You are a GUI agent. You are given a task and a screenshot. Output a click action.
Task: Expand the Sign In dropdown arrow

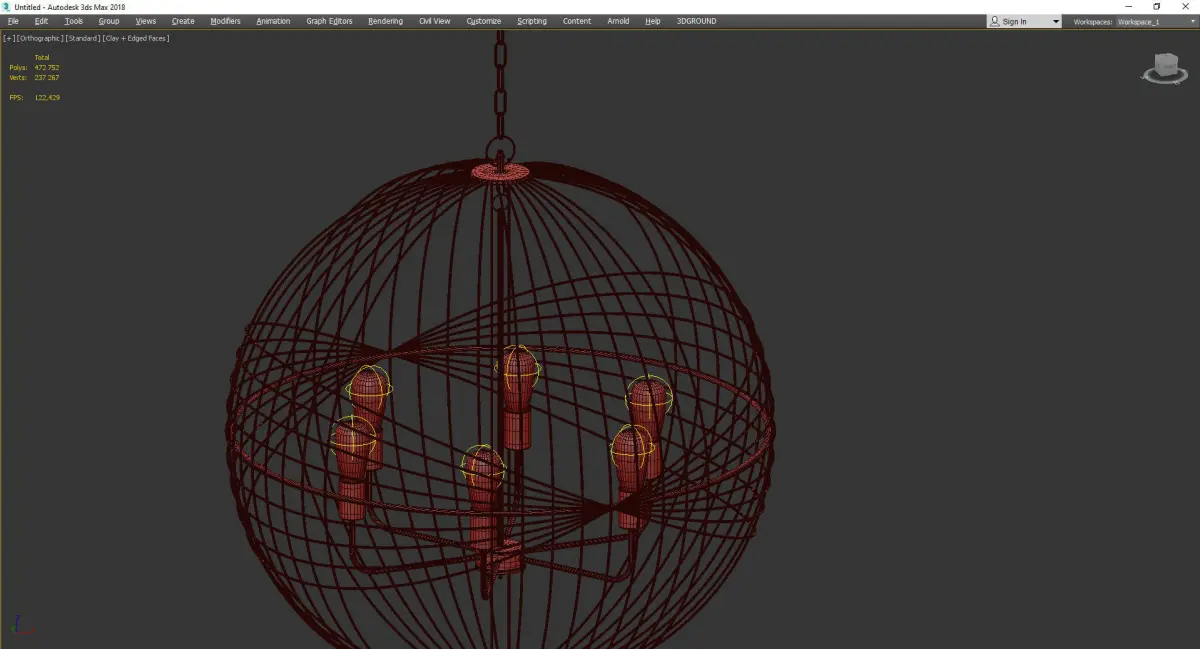pyautogui.click(x=1055, y=22)
